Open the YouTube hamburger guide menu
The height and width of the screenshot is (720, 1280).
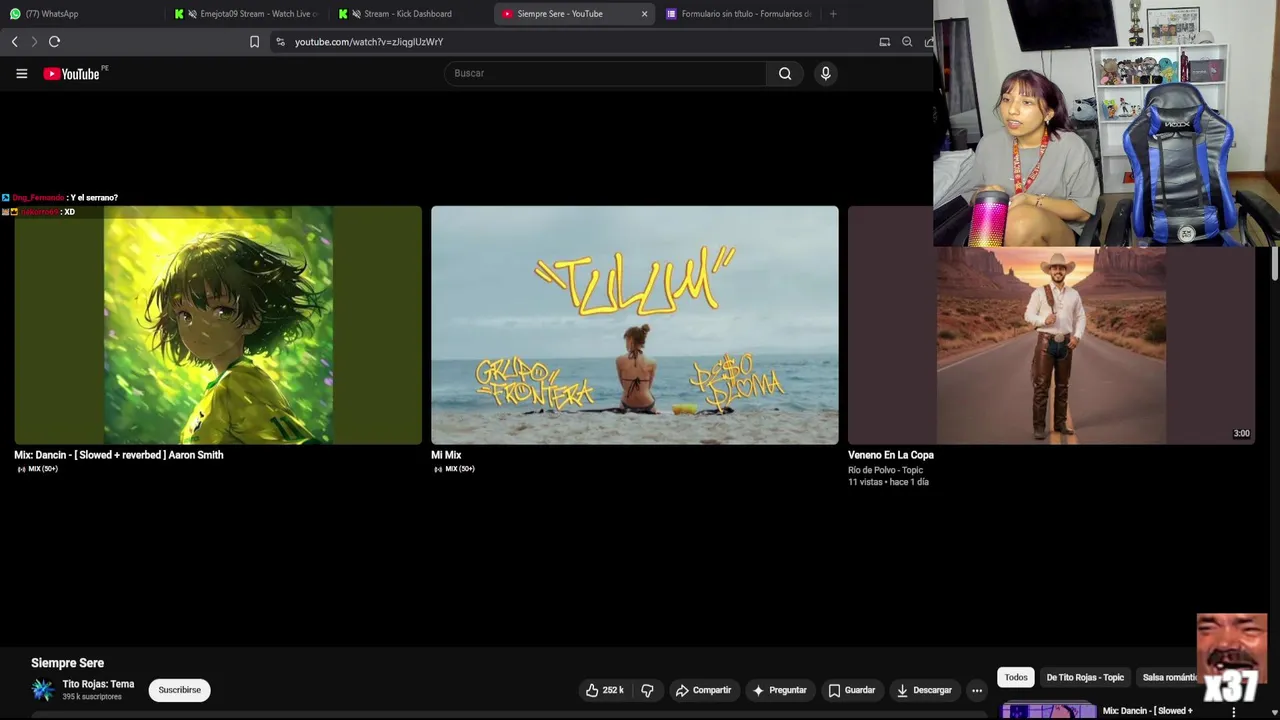coord(21,73)
